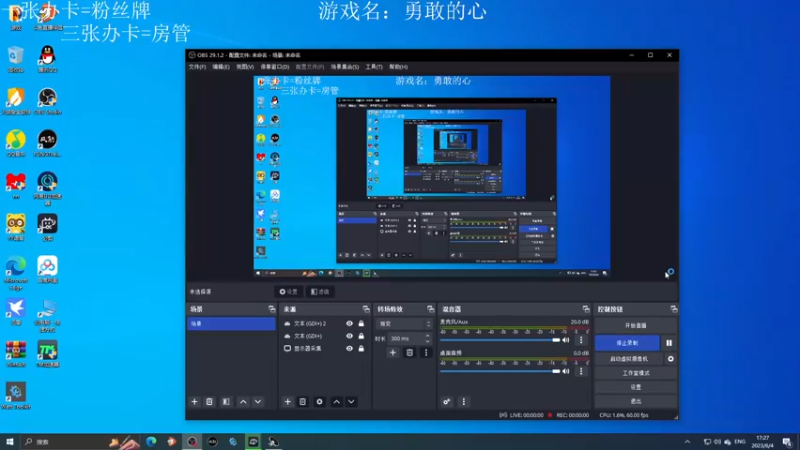Add a new scene with plus icon
This screenshot has height=450, width=800.
tap(194, 402)
